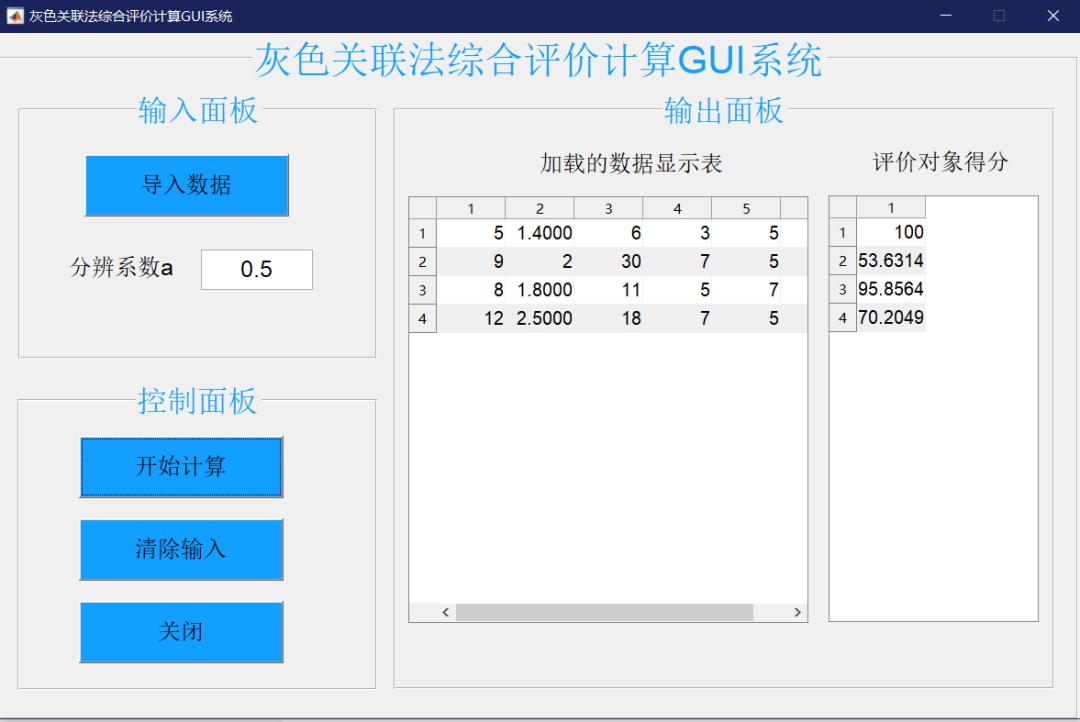The image size is (1080, 722).
Task: Click cell with value 12
Action: (x=470, y=318)
